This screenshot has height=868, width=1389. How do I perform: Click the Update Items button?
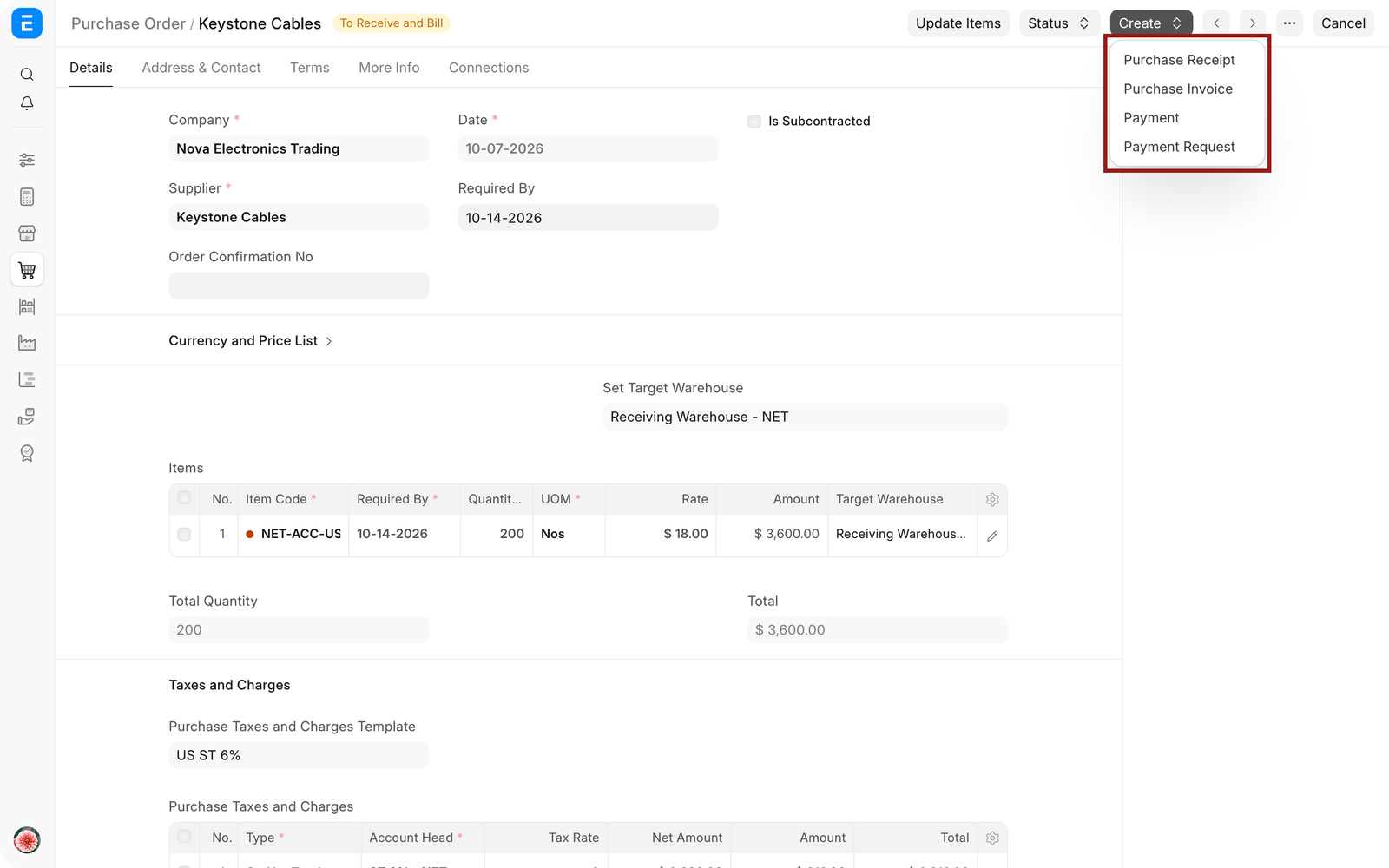pos(958,23)
